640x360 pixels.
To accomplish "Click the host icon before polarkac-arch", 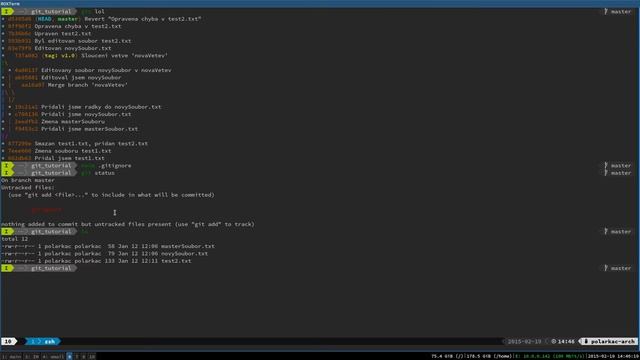I will [586, 341].
